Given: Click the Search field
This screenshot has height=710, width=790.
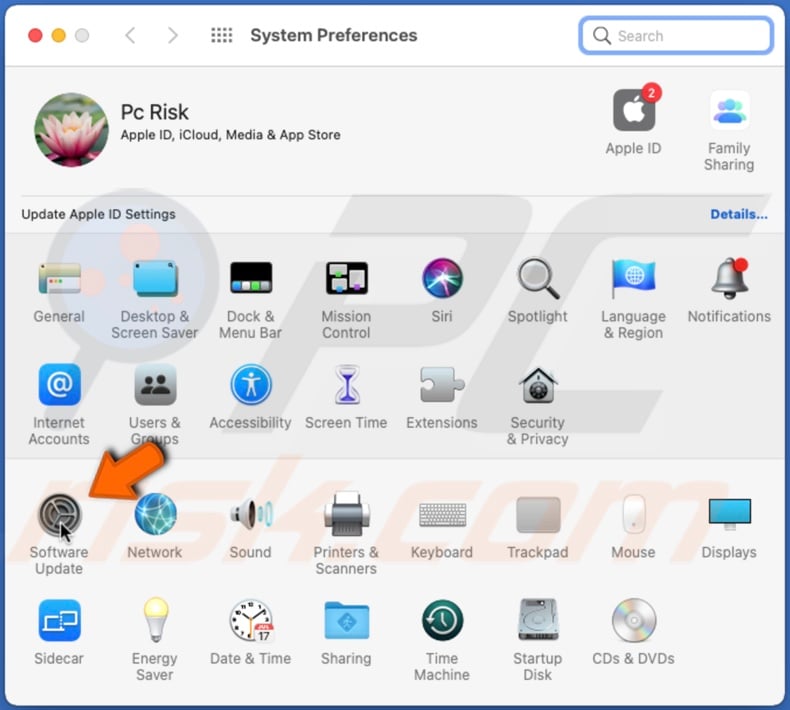Looking at the screenshot, I should click(676, 36).
